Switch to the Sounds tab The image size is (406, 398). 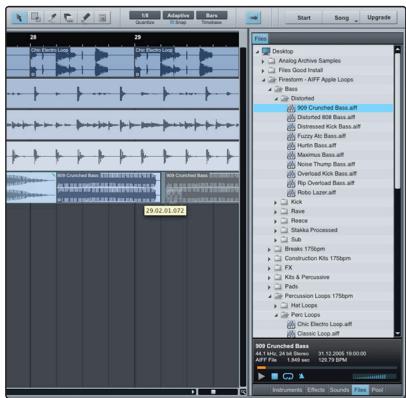coord(339,390)
